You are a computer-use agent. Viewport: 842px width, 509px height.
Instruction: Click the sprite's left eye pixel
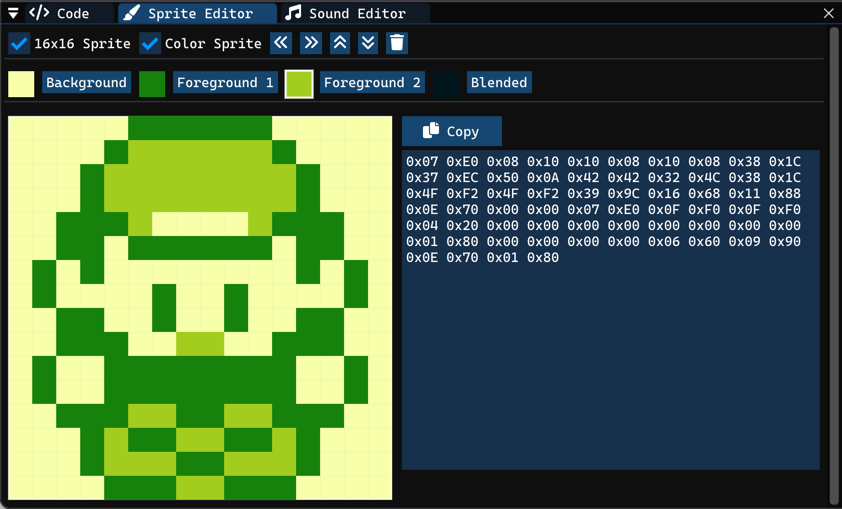pos(164,308)
